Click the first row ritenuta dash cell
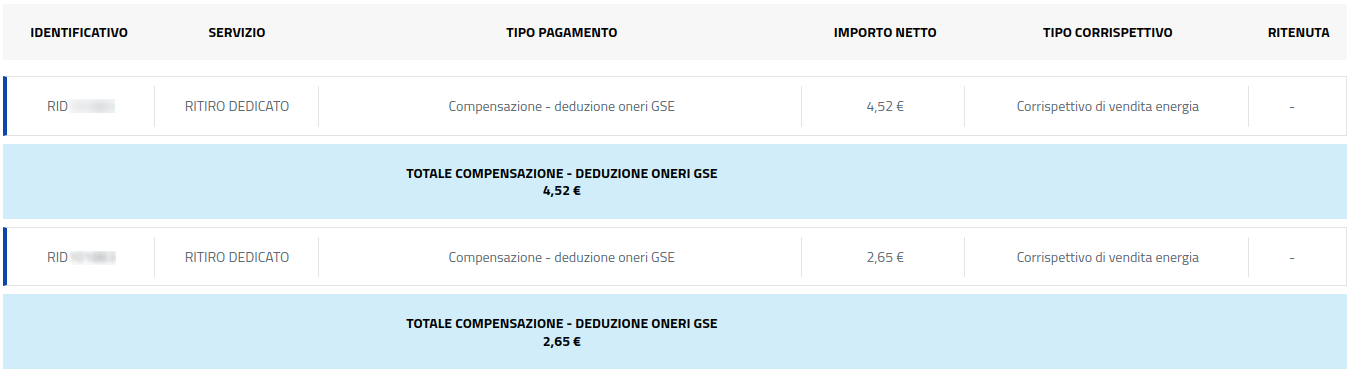Screen dimensions: 1350x372 click(x=1292, y=106)
